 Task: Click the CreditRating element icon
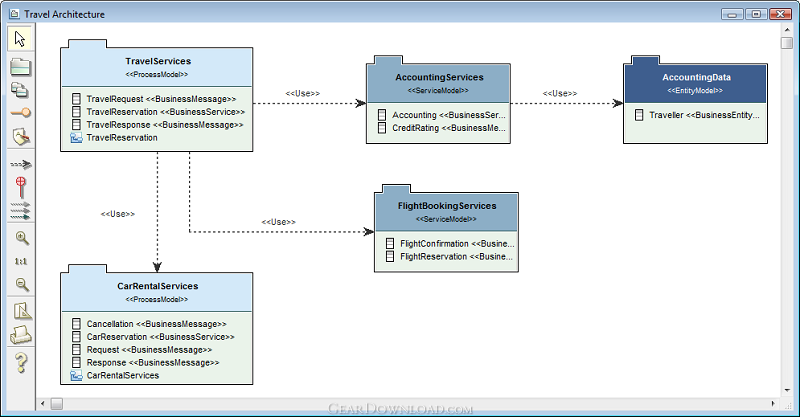(382, 128)
